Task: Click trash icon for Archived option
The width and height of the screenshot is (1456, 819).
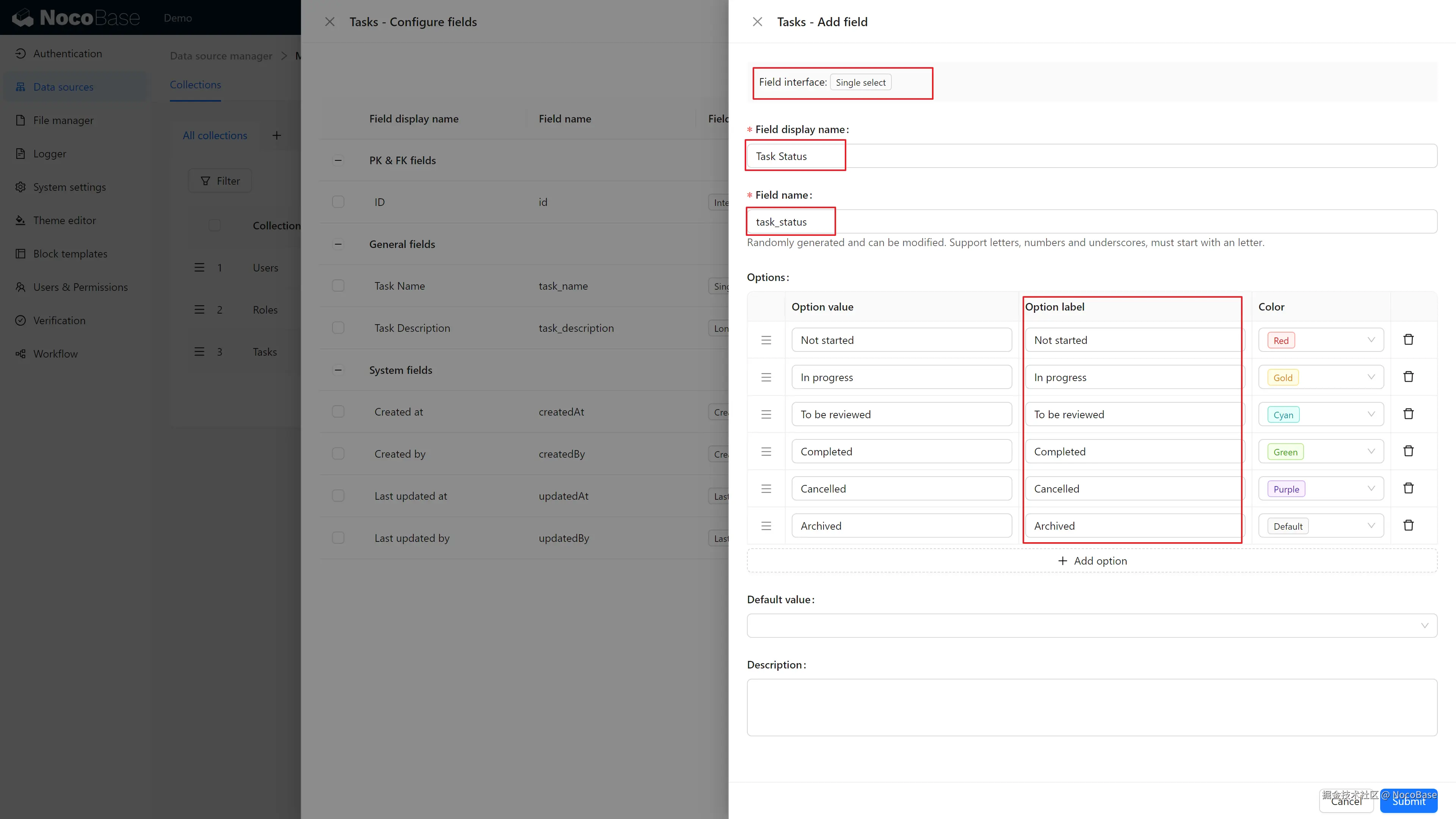Action: click(1408, 526)
